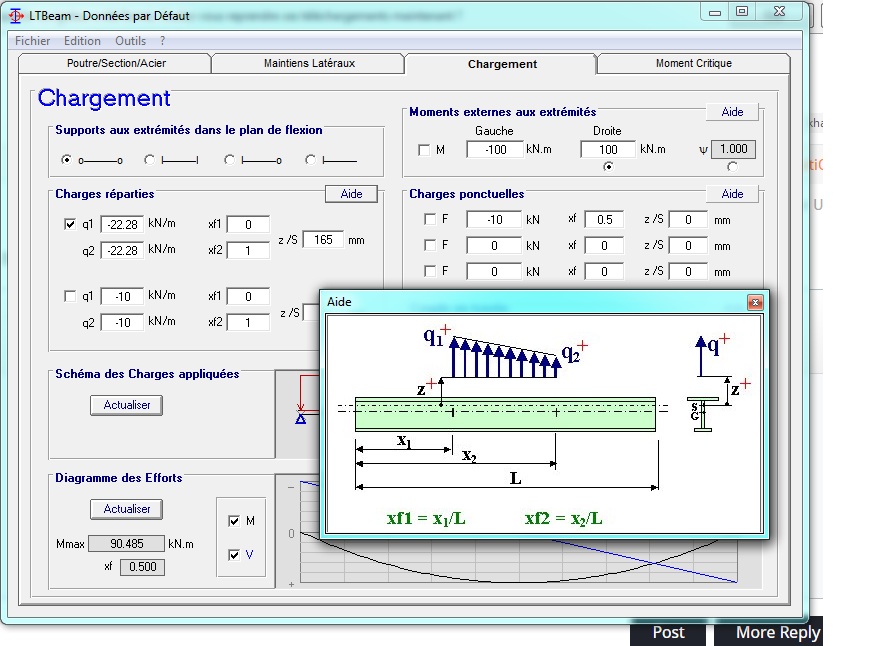Click z/S field showing 165

point(323,240)
